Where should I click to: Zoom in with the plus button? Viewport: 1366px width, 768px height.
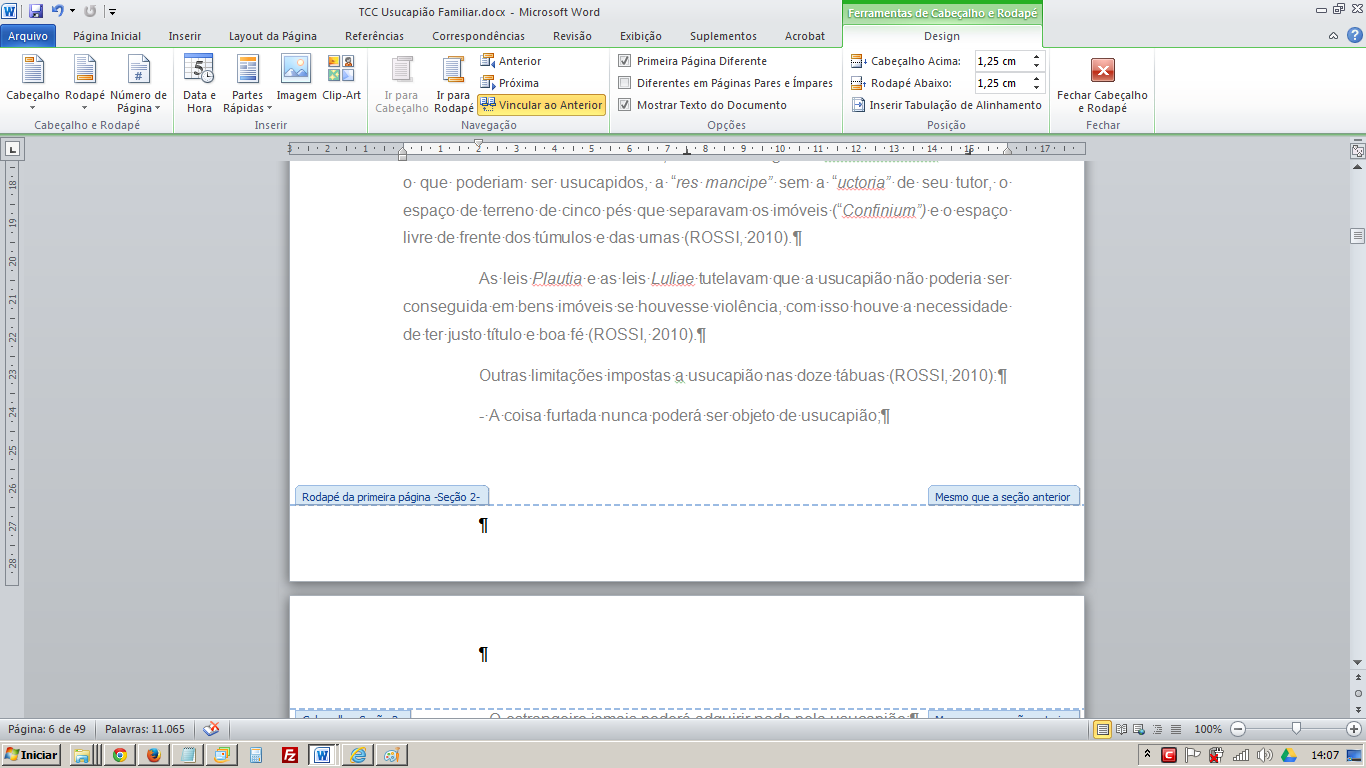pos(1354,729)
